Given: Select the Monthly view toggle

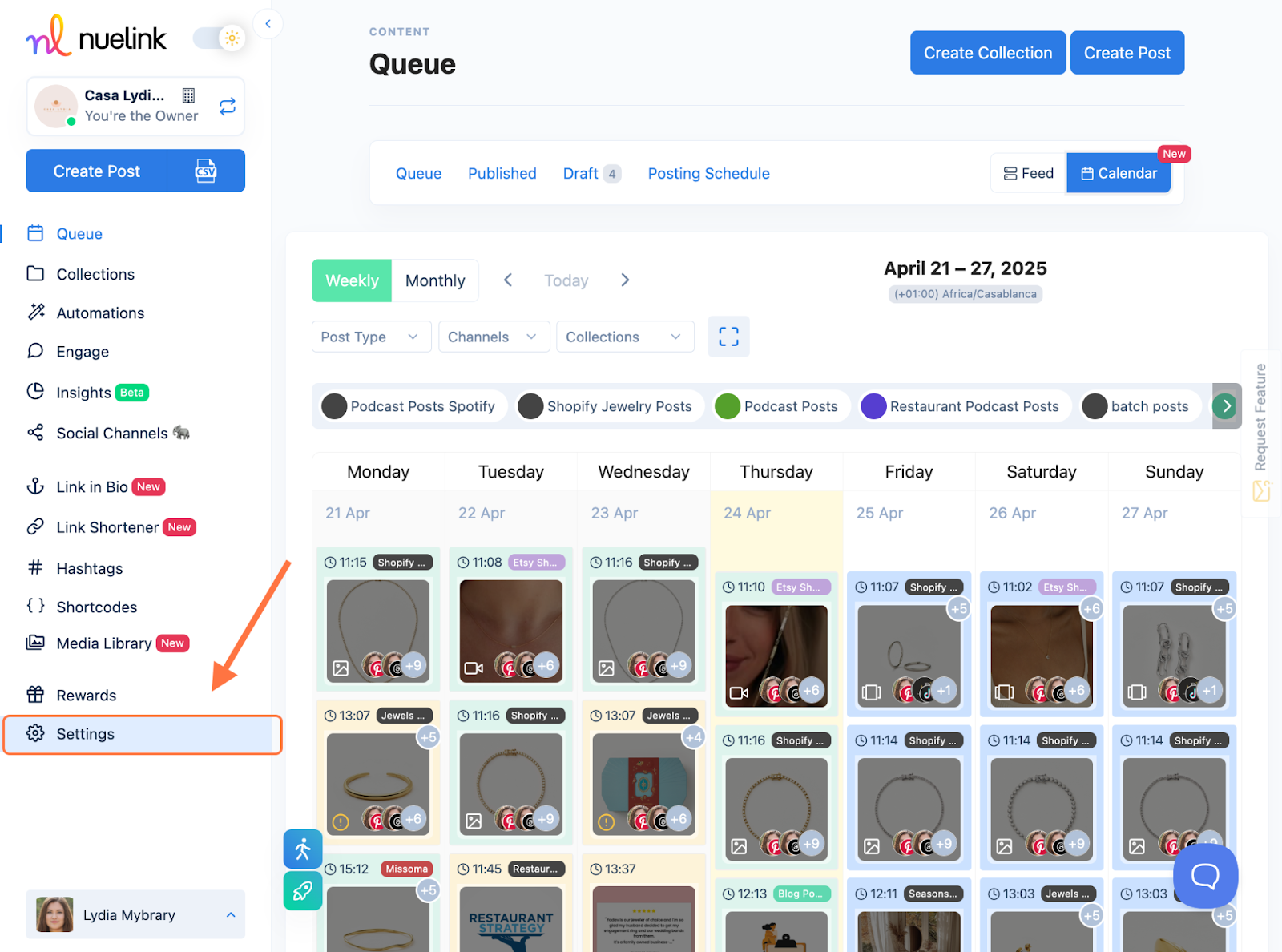Looking at the screenshot, I should click(435, 280).
